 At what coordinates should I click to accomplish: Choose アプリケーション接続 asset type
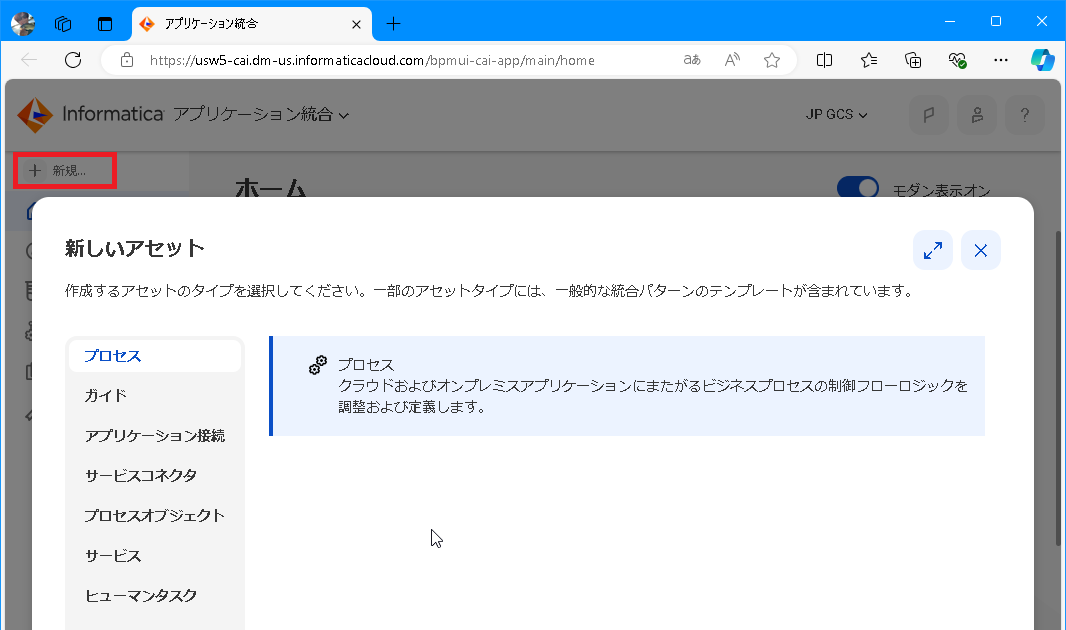155,436
